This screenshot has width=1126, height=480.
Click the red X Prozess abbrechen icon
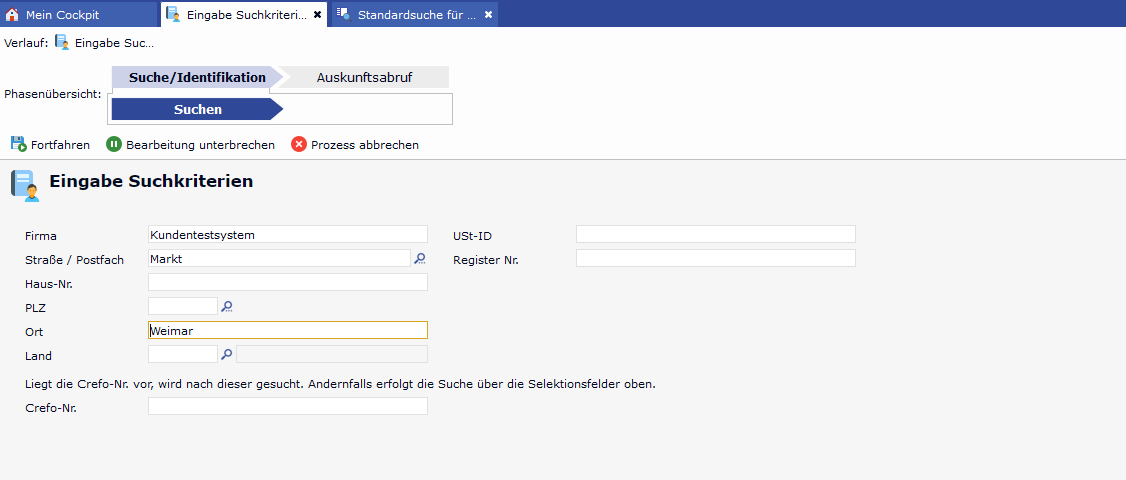coord(298,144)
